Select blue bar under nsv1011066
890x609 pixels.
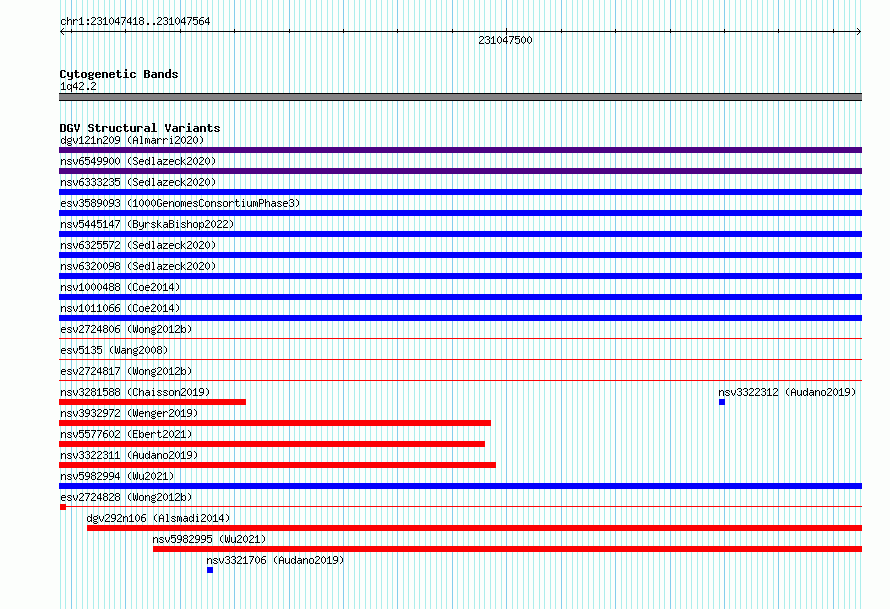coord(460,318)
